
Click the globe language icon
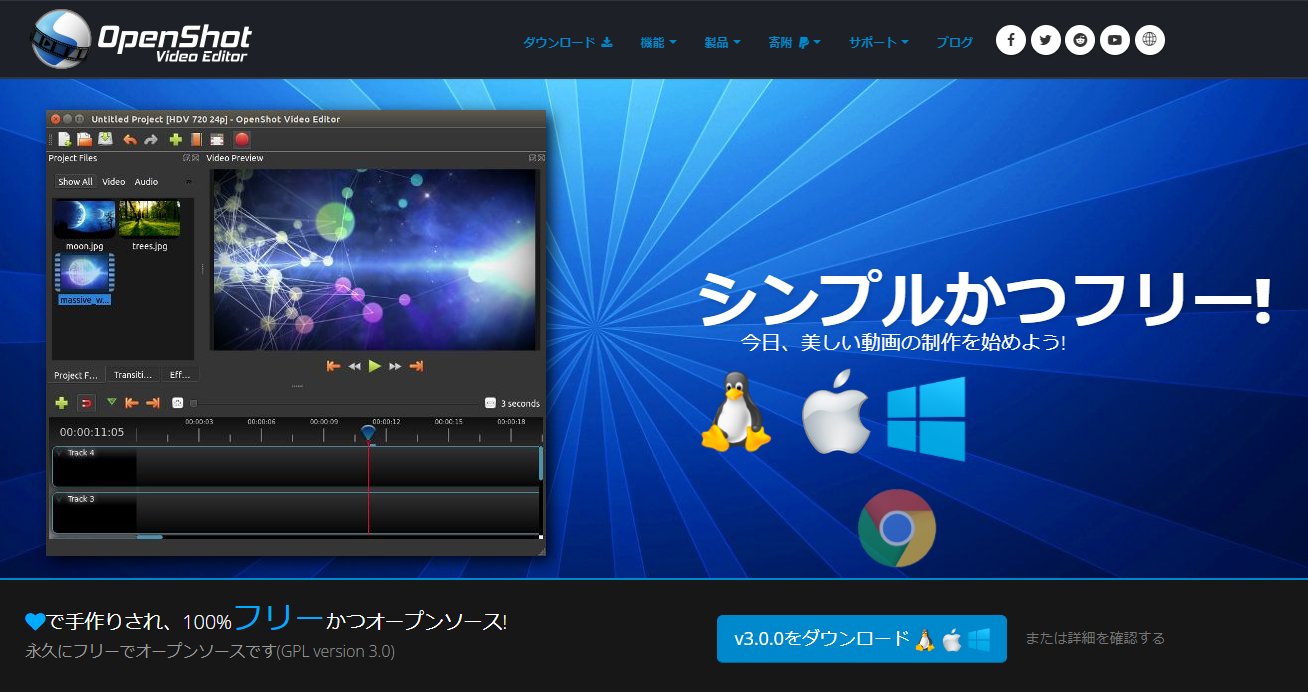coord(1150,40)
